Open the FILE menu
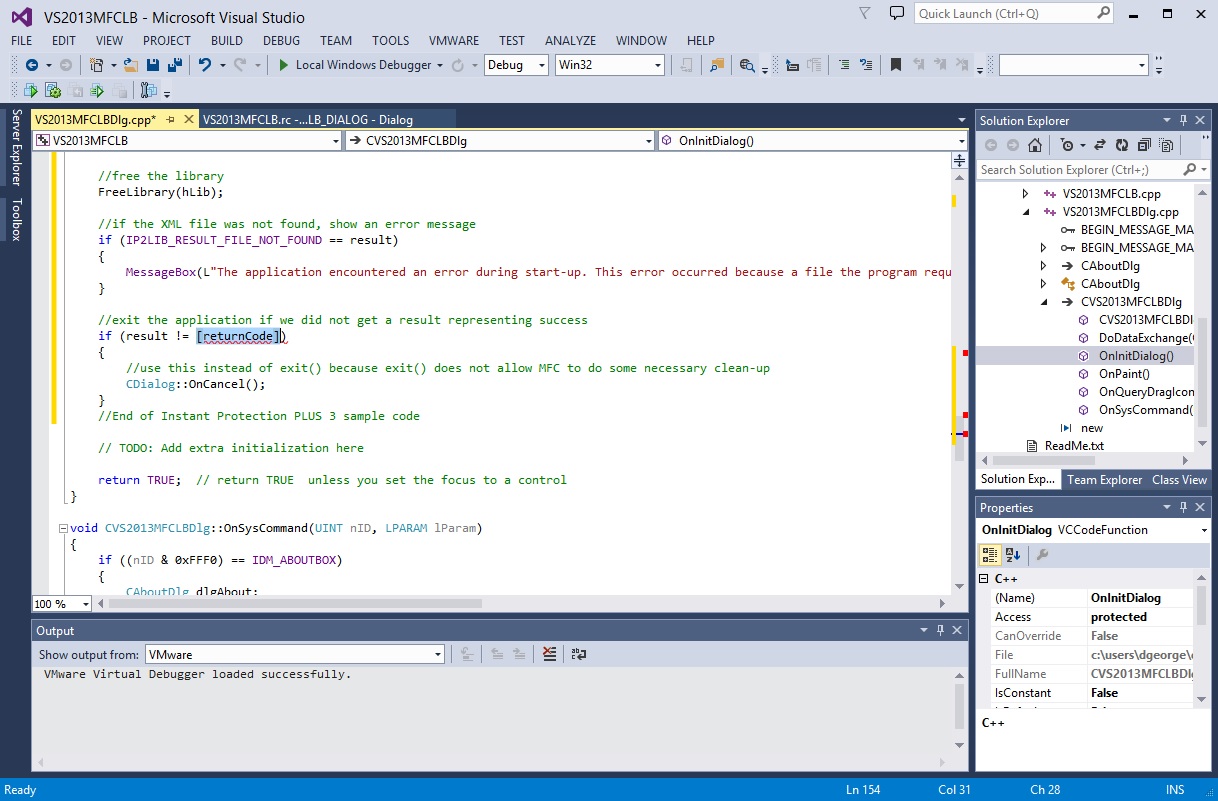The height and width of the screenshot is (801, 1218). tap(22, 41)
